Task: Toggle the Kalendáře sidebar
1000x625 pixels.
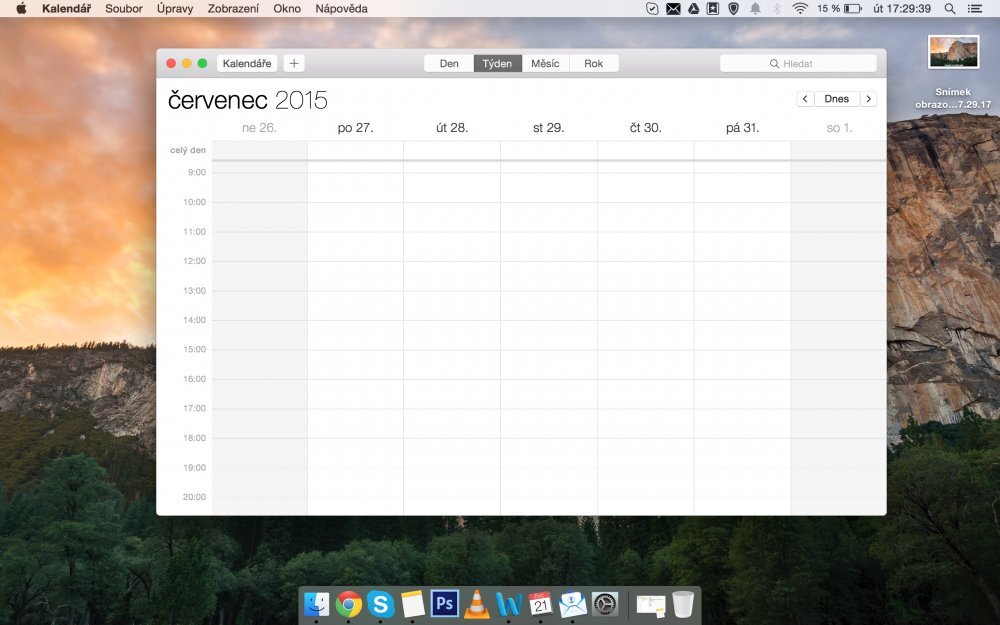Action: click(246, 62)
